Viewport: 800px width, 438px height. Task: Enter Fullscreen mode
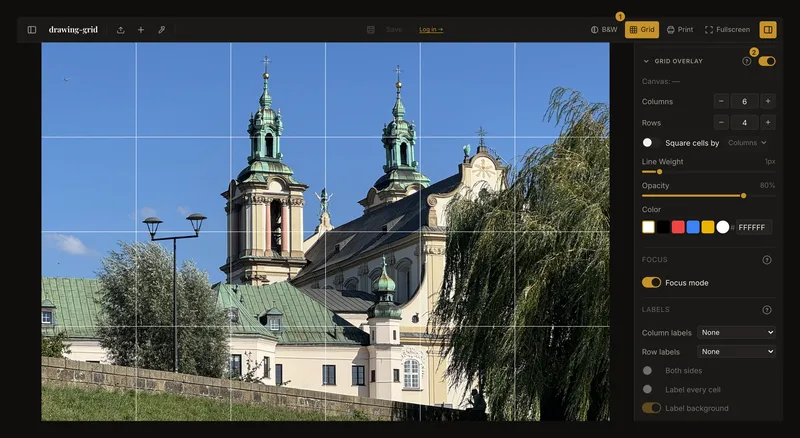click(728, 30)
